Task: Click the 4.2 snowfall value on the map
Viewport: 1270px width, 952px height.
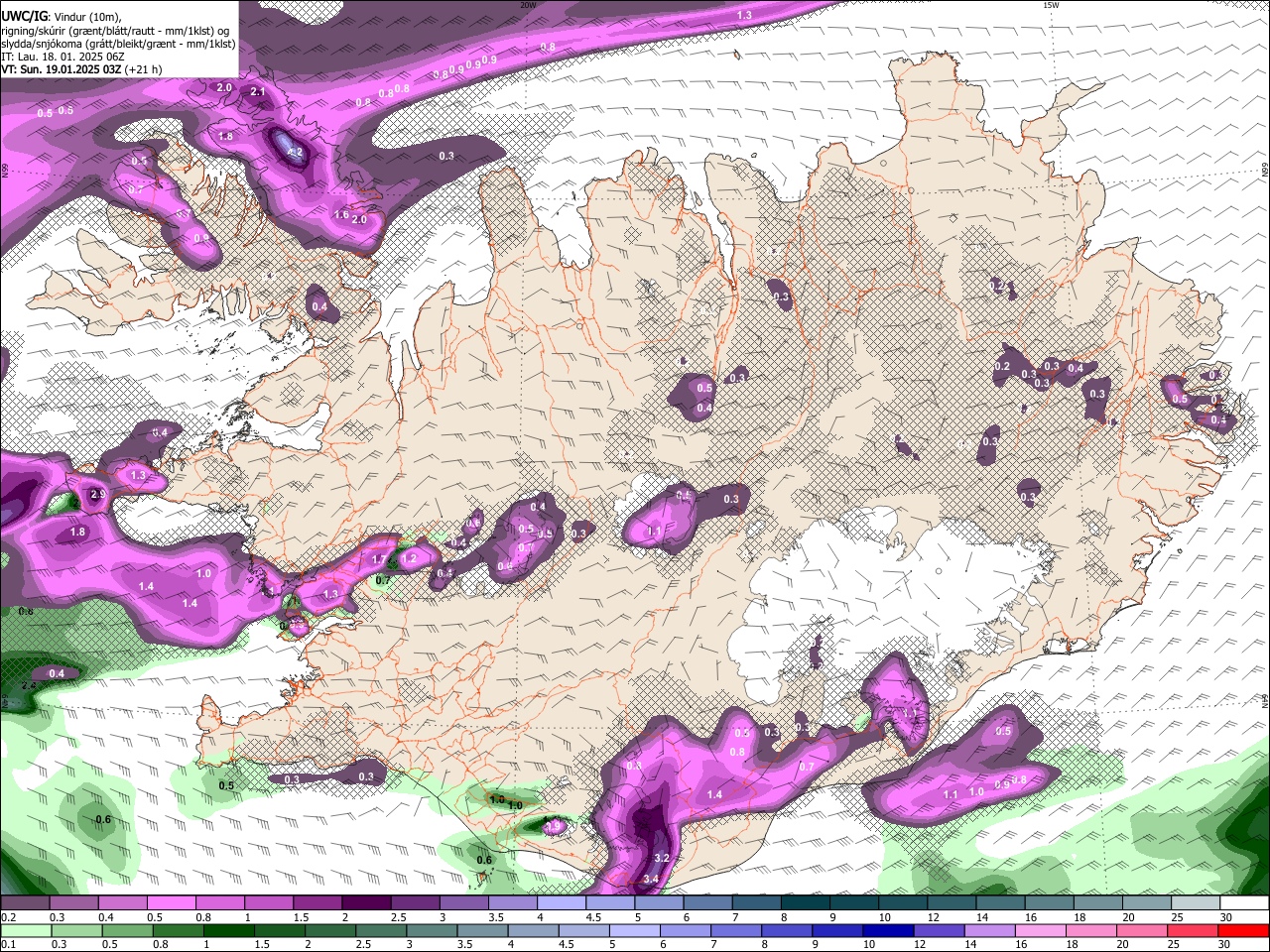Action: point(295,153)
